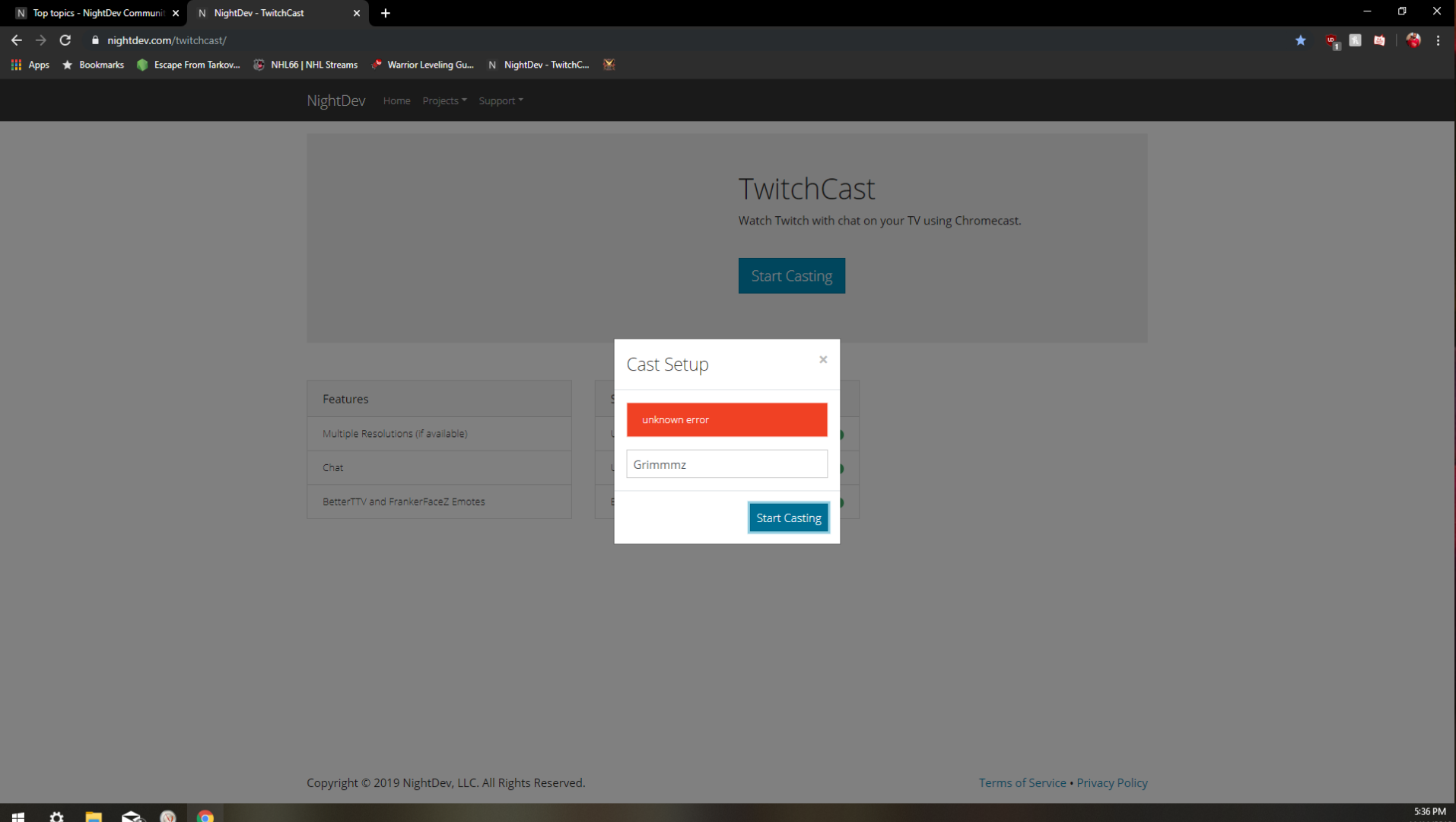Viewport: 1456px width, 822px height.
Task: Open Google Chrome in taskbar
Action: tap(205, 816)
